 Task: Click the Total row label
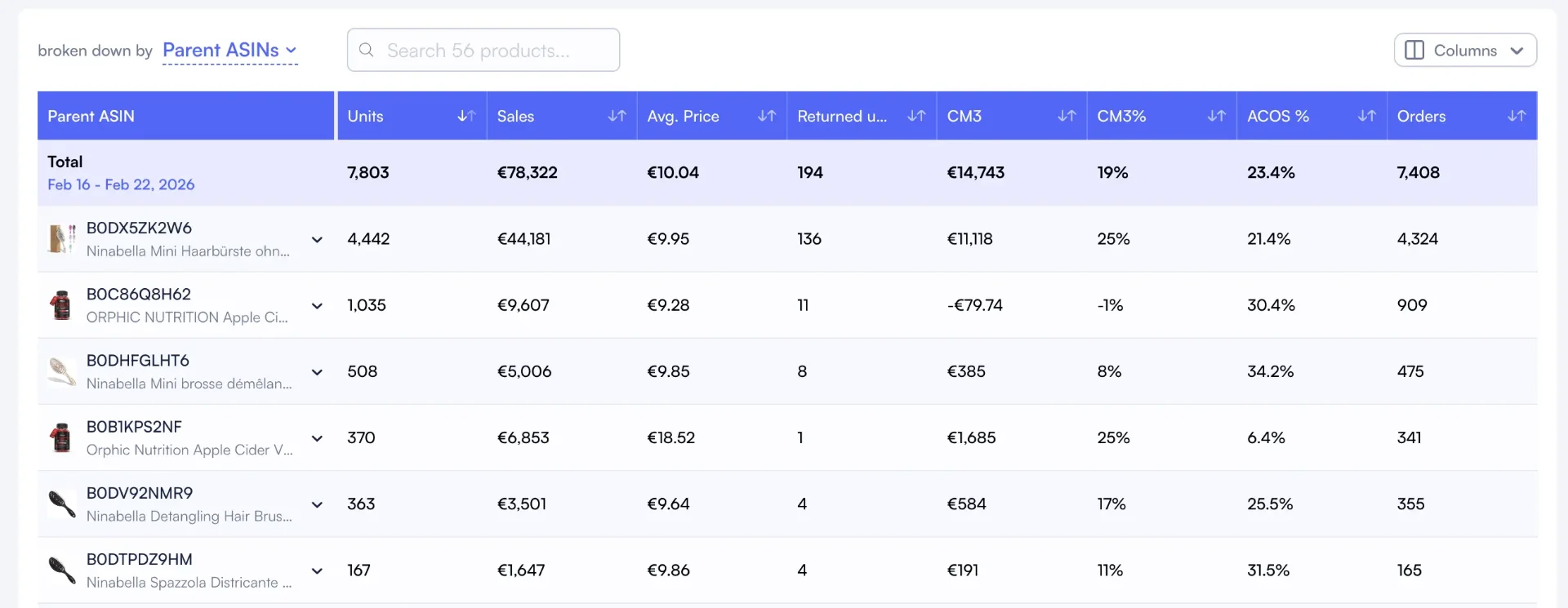(65, 162)
